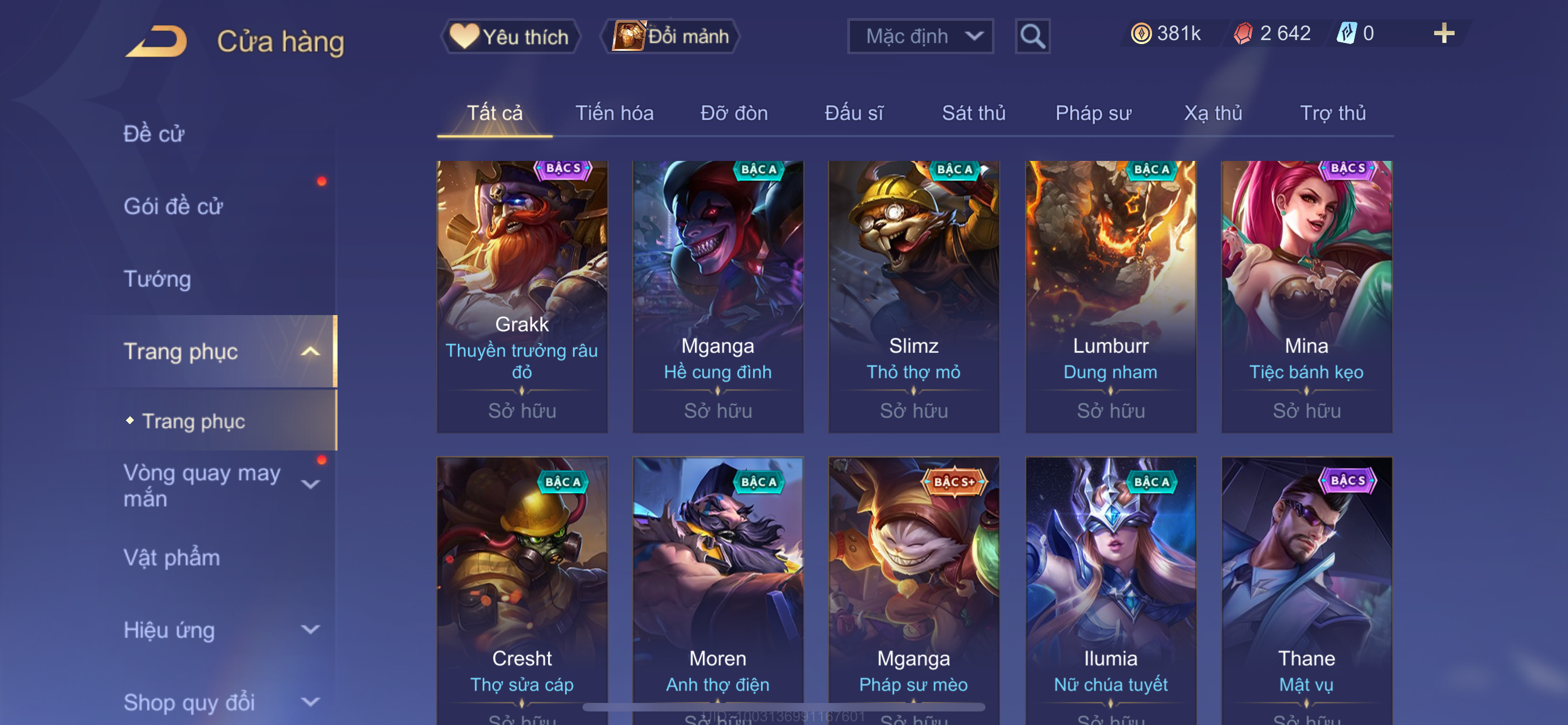This screenshot has height=725, width=1568.
Task: Open the Tướng sidebar category
Action: 157,279
